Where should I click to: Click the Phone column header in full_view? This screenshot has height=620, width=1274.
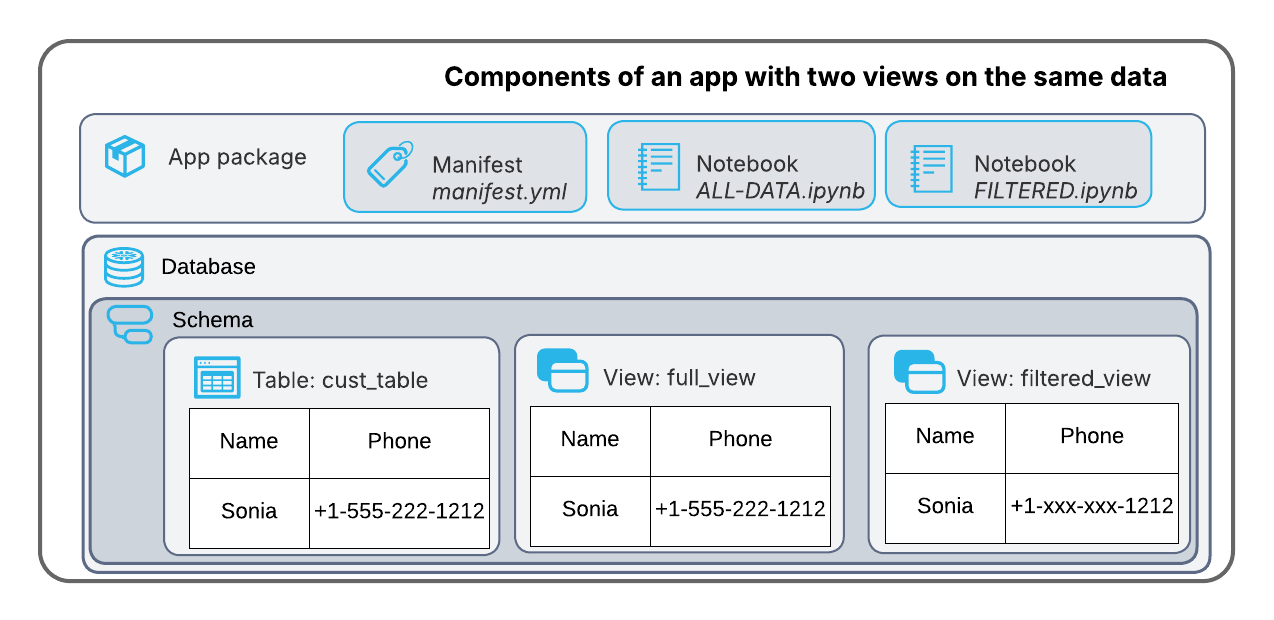tap(740, 439)
